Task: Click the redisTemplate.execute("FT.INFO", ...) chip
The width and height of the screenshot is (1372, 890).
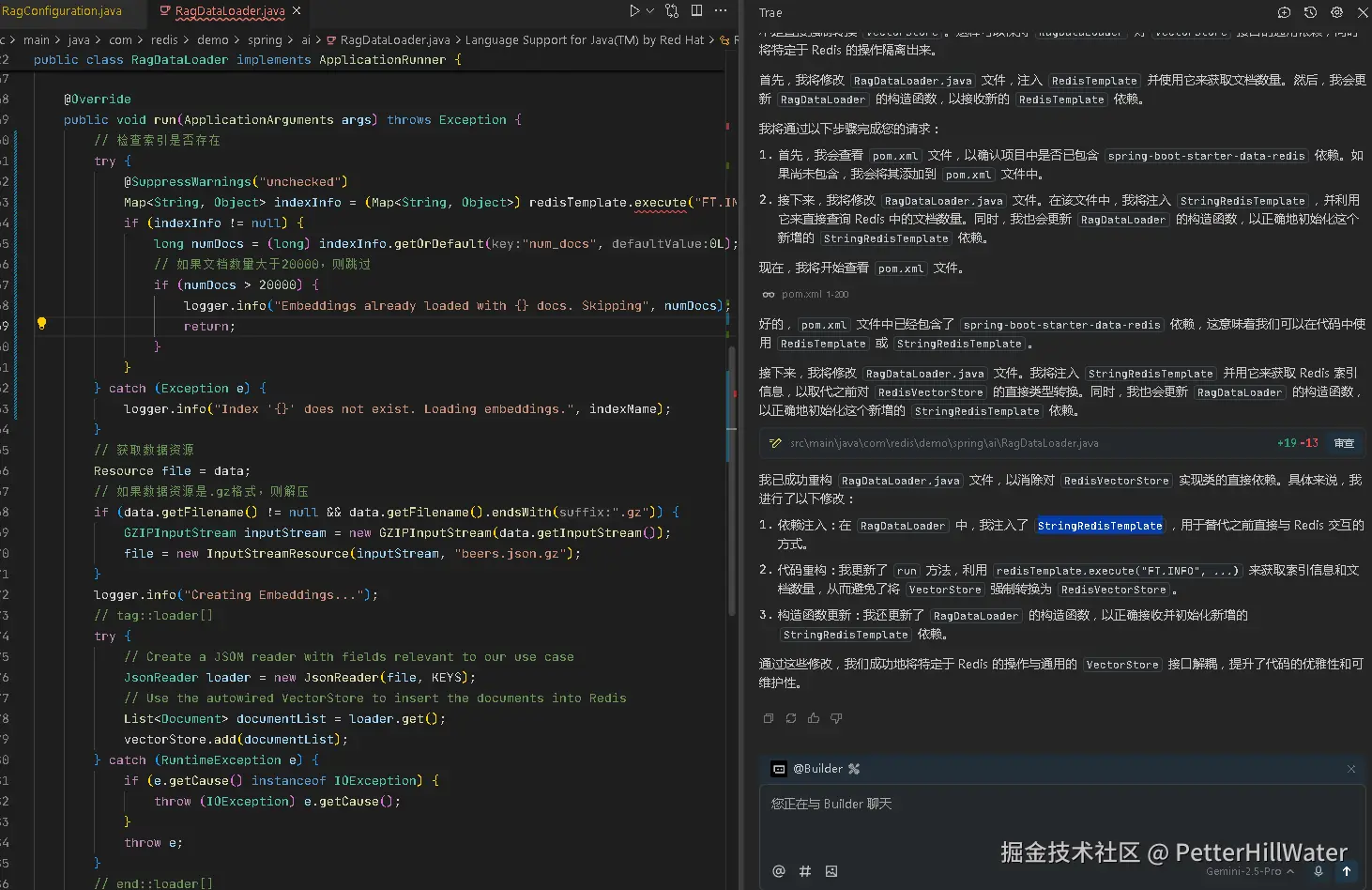Action: point(1117,571)
